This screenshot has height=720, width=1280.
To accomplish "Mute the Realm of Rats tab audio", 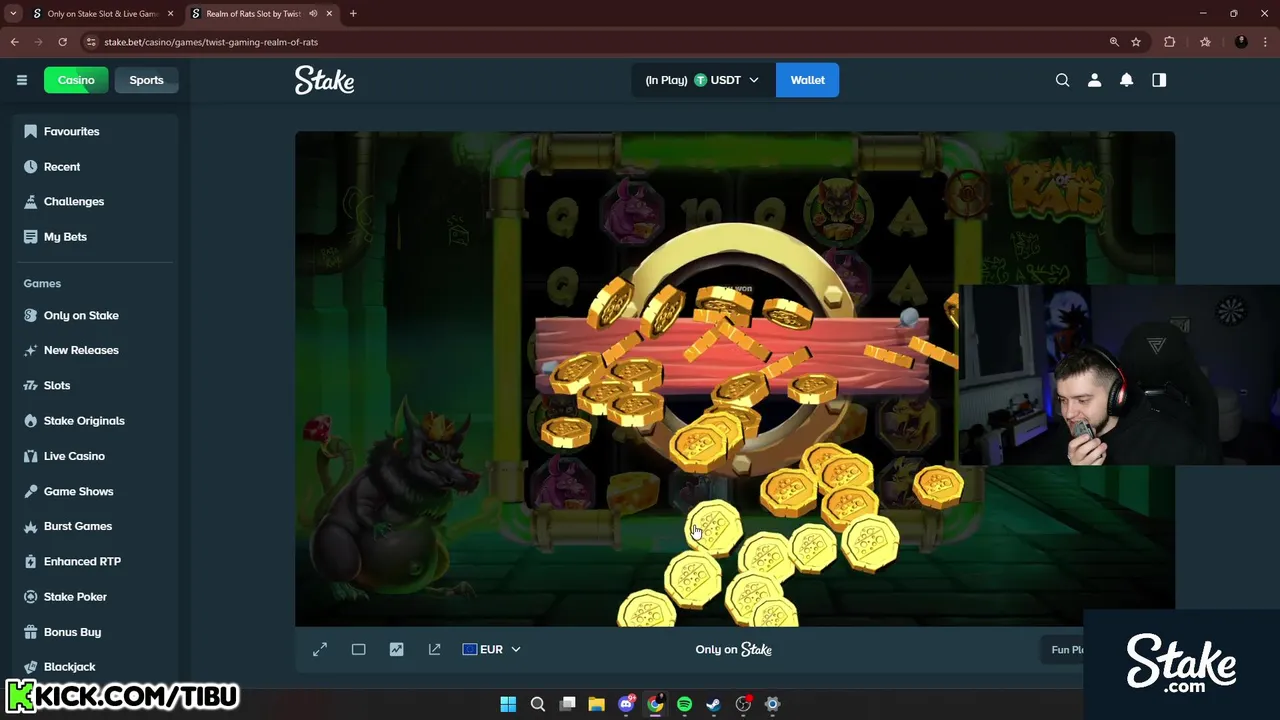I will (313, 14).
